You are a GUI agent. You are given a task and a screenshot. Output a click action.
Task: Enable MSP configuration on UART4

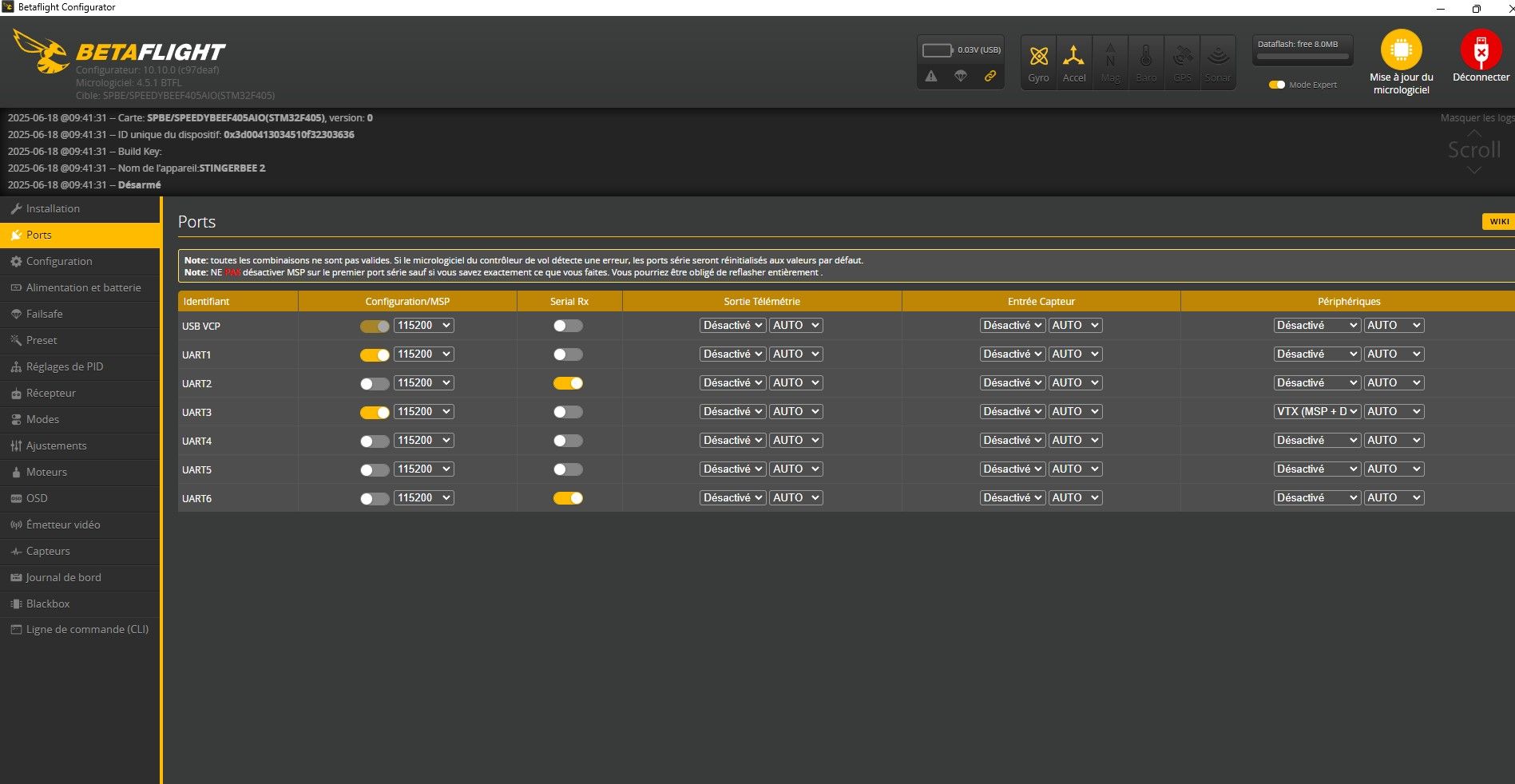[x=375, y=441]
